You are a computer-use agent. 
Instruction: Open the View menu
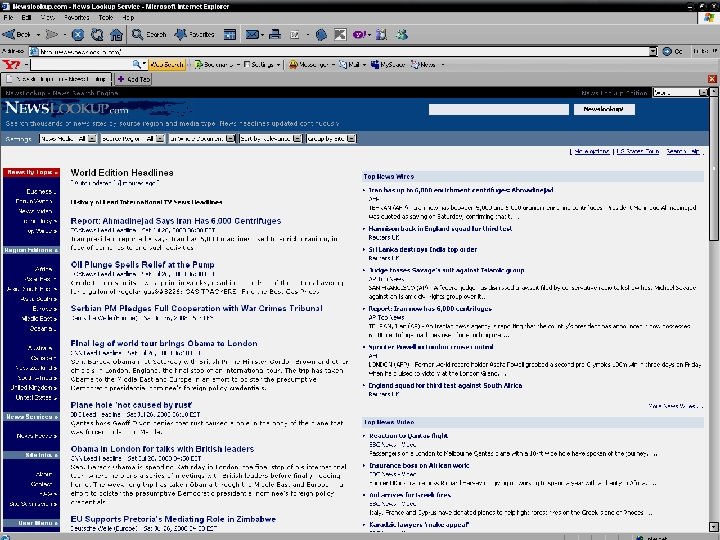47,17
